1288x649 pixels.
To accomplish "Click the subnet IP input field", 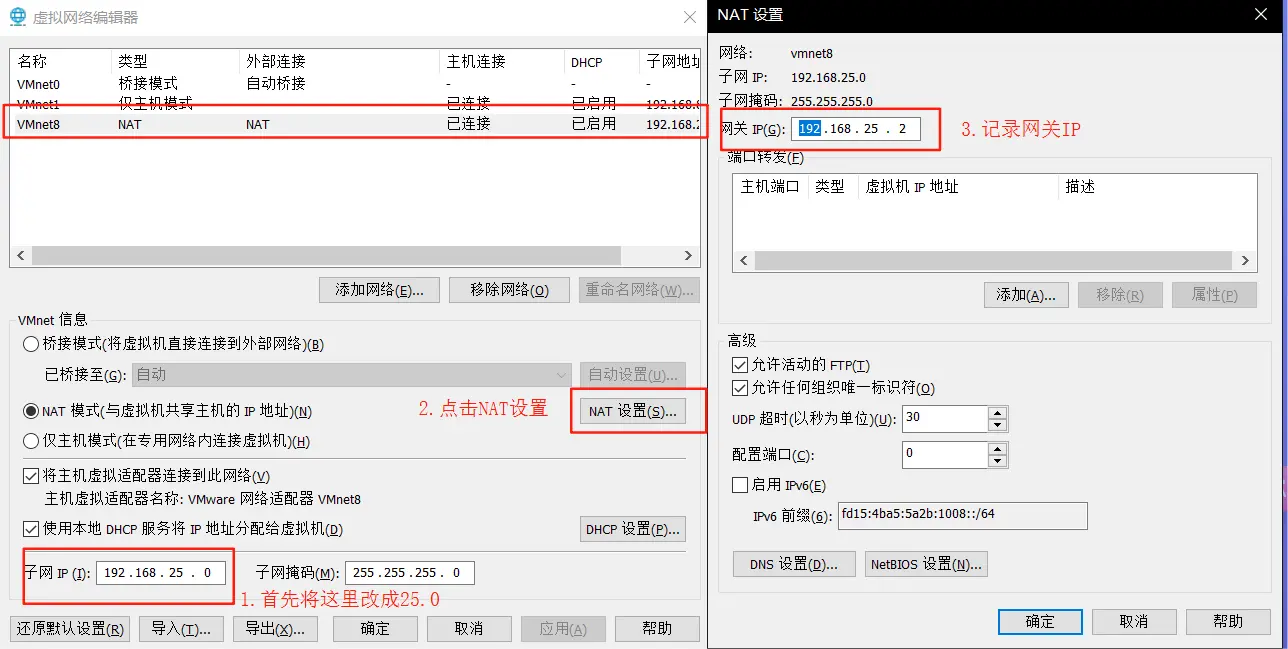I will pyautogui.click(x=160, y=573).
